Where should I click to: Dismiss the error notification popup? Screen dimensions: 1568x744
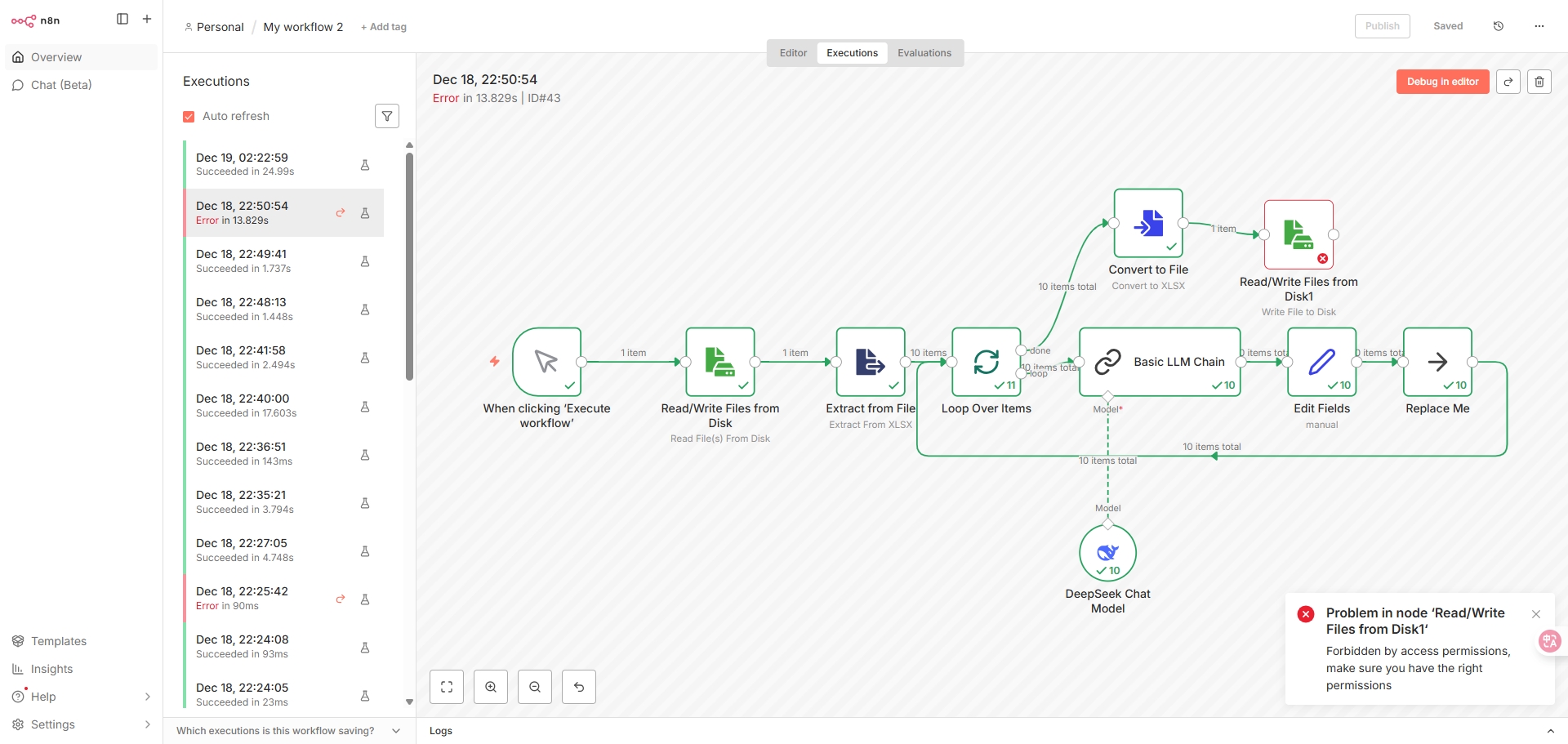click(x=1536, y=614)
